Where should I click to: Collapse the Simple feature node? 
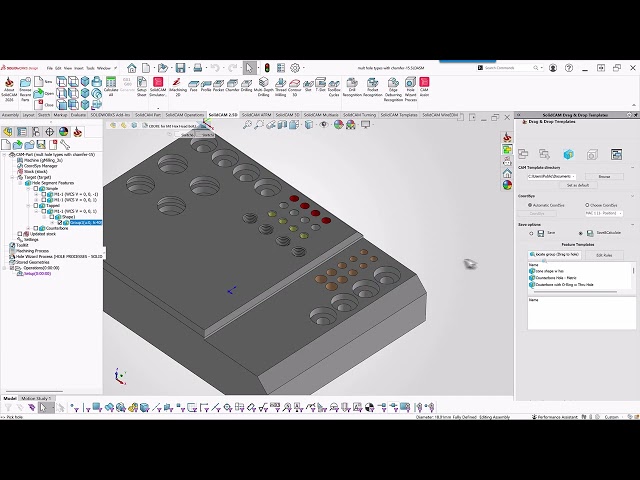[29, 189]
